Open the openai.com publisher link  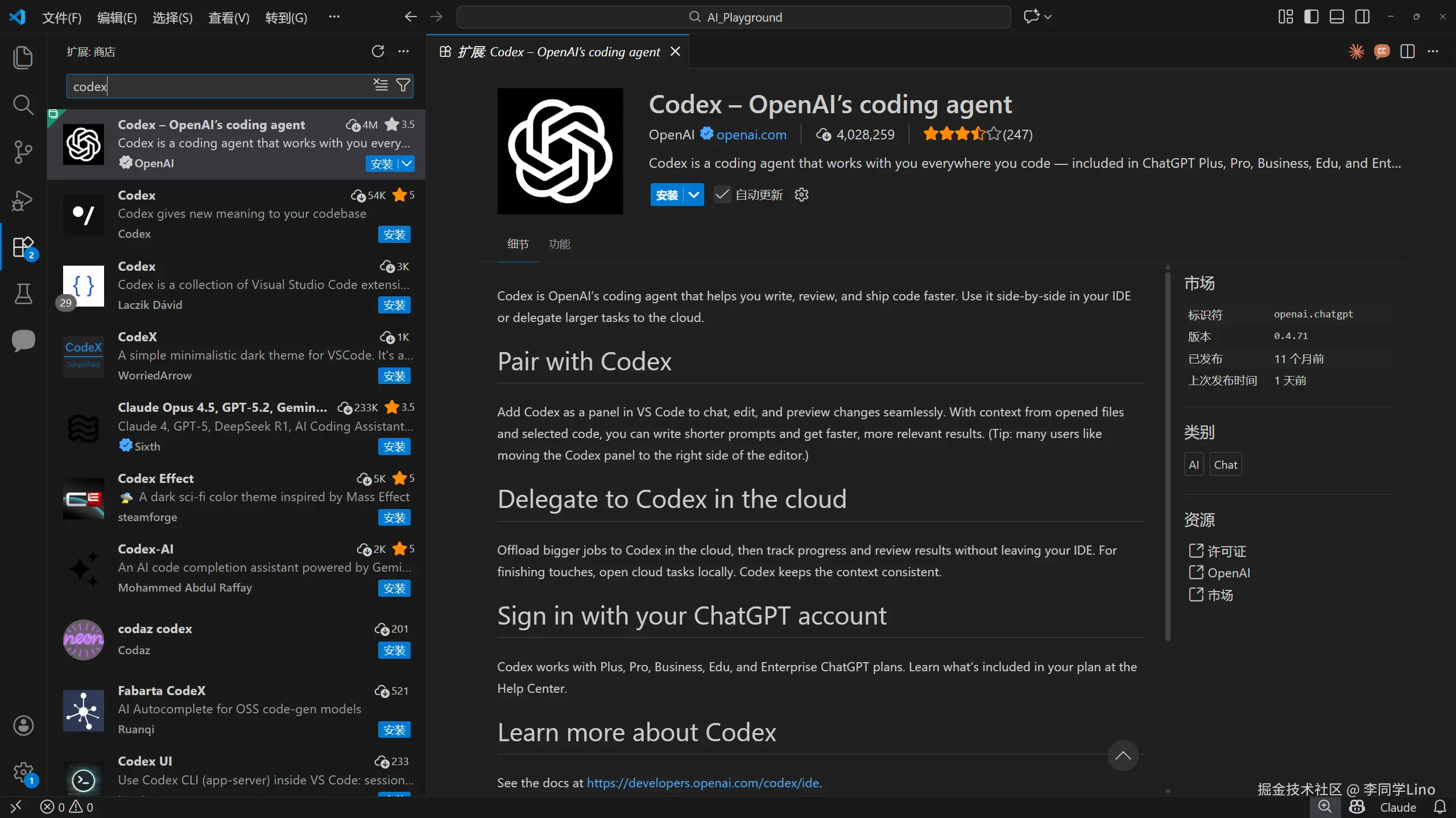[751, 134]
